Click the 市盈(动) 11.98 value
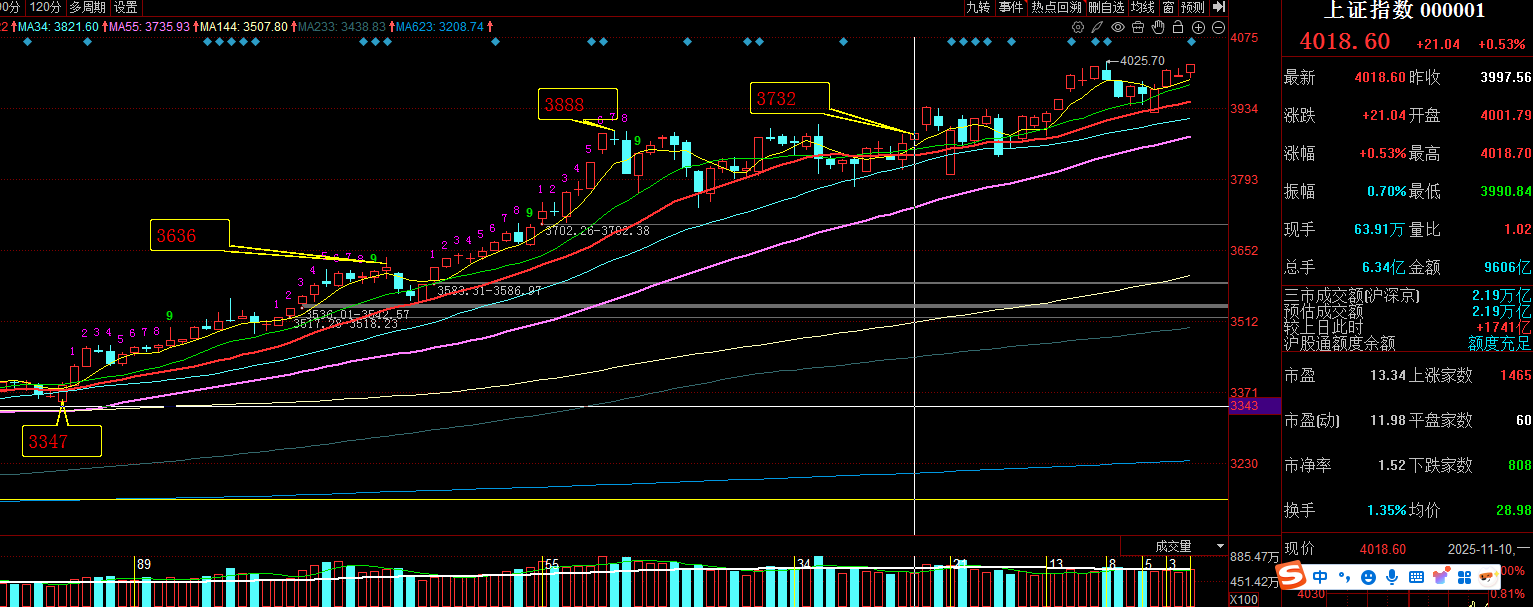 1387,420
